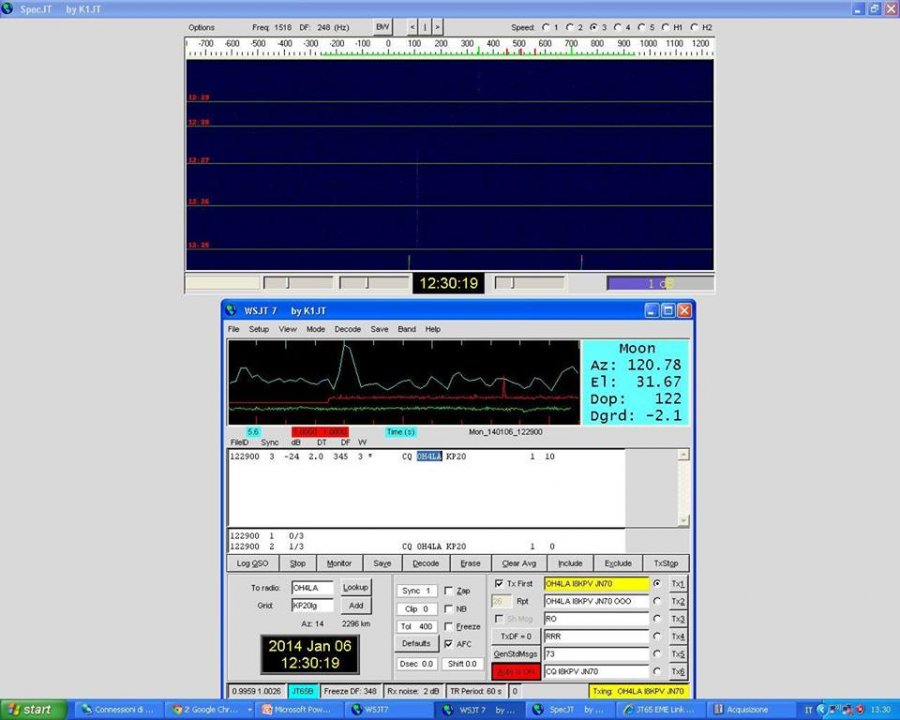This screenshot has width=900, height=720.
Task: Click the GenStdMsgs button
Action: [x=515, y=654]
